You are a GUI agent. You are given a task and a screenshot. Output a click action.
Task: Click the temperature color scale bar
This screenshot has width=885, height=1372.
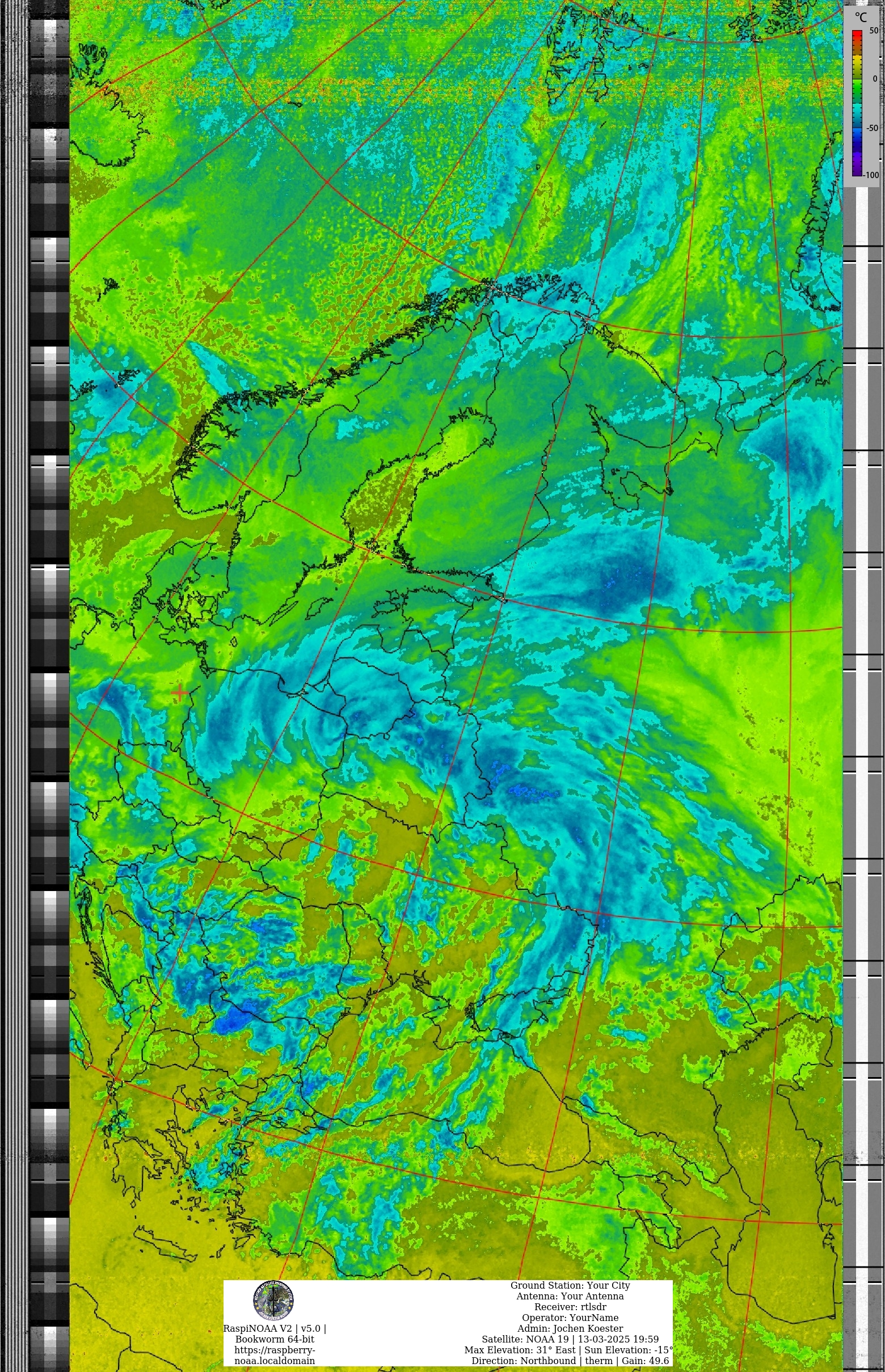click(x=857, y=103)
